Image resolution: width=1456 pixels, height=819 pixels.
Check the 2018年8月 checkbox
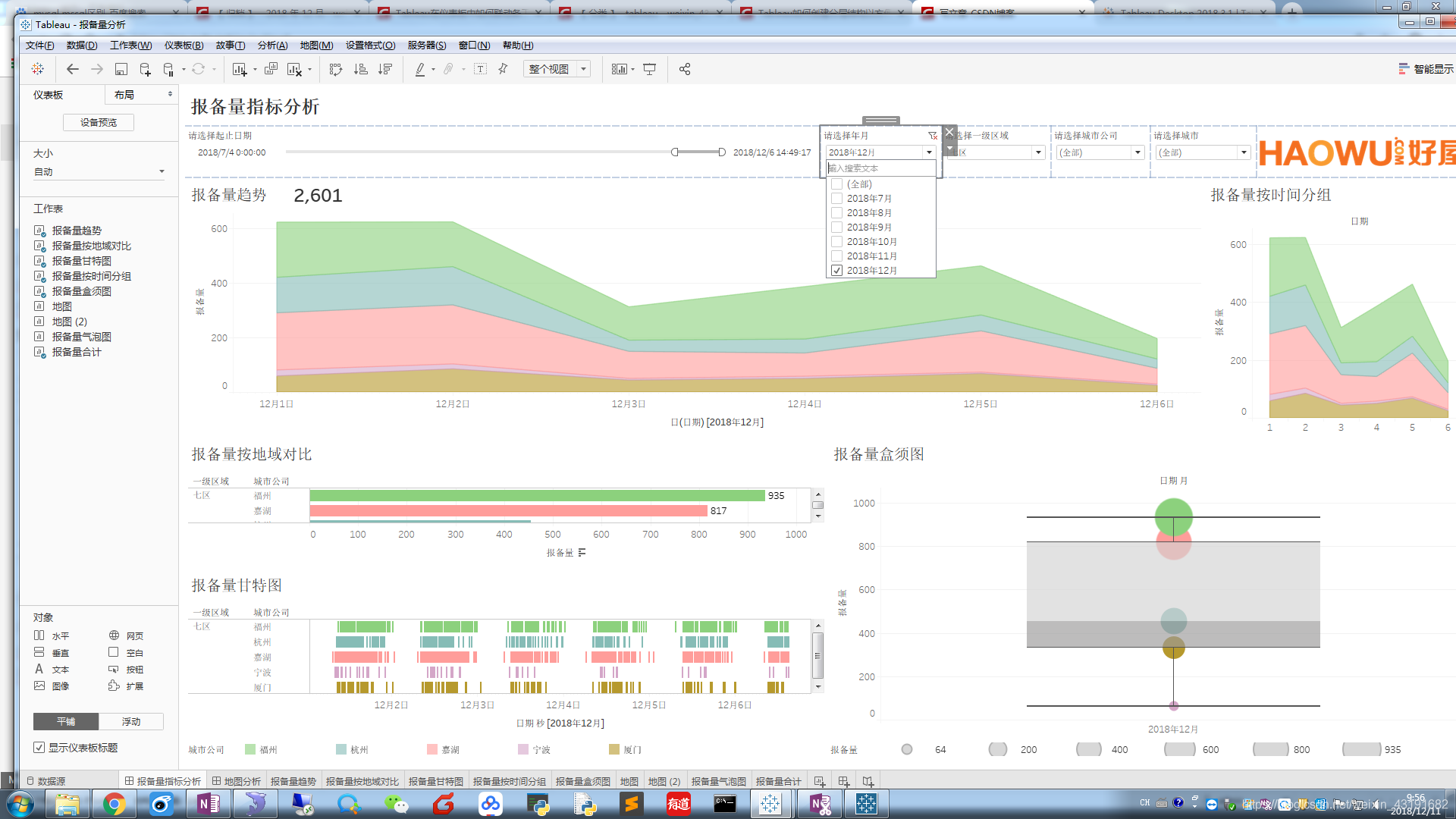[836, 213]
